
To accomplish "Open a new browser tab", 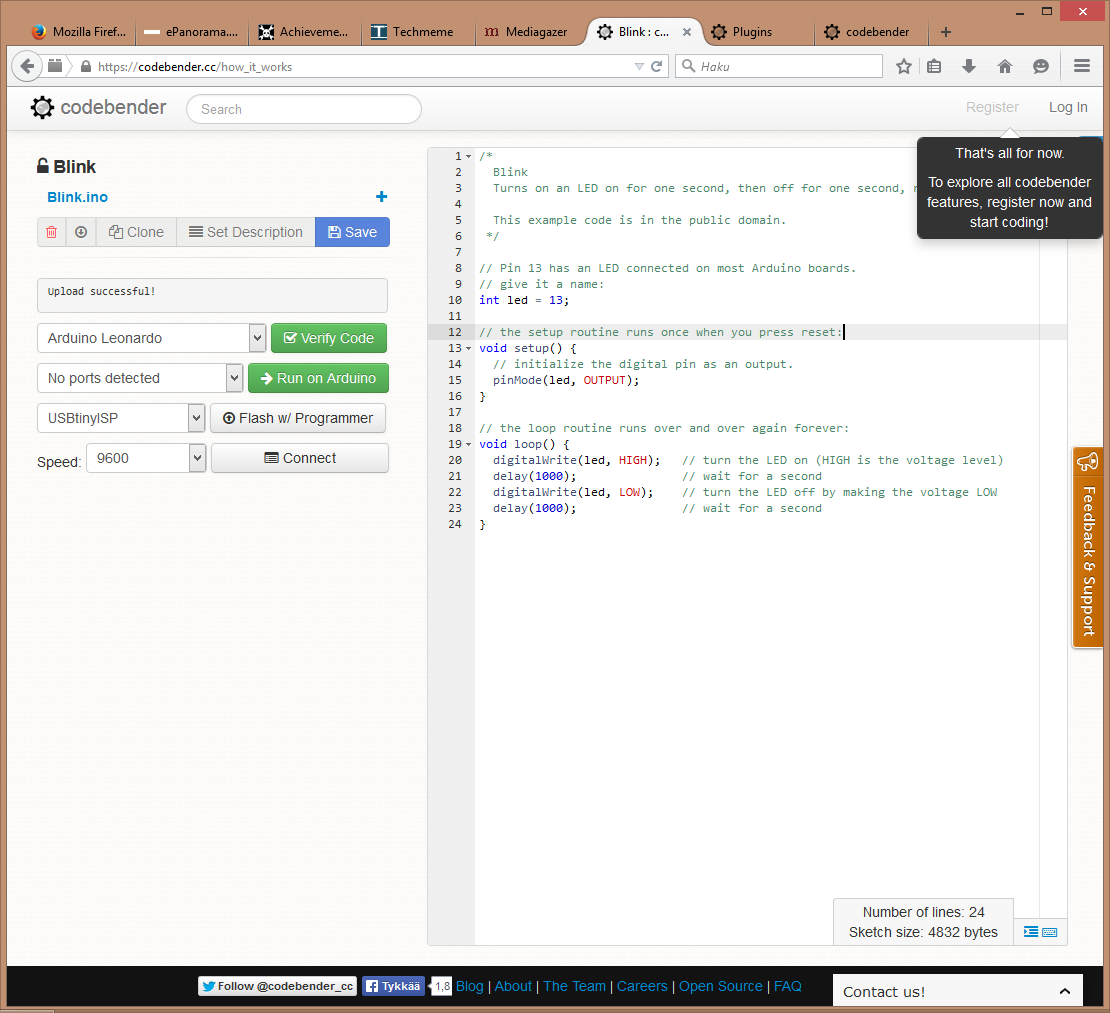I will (946, 32).
